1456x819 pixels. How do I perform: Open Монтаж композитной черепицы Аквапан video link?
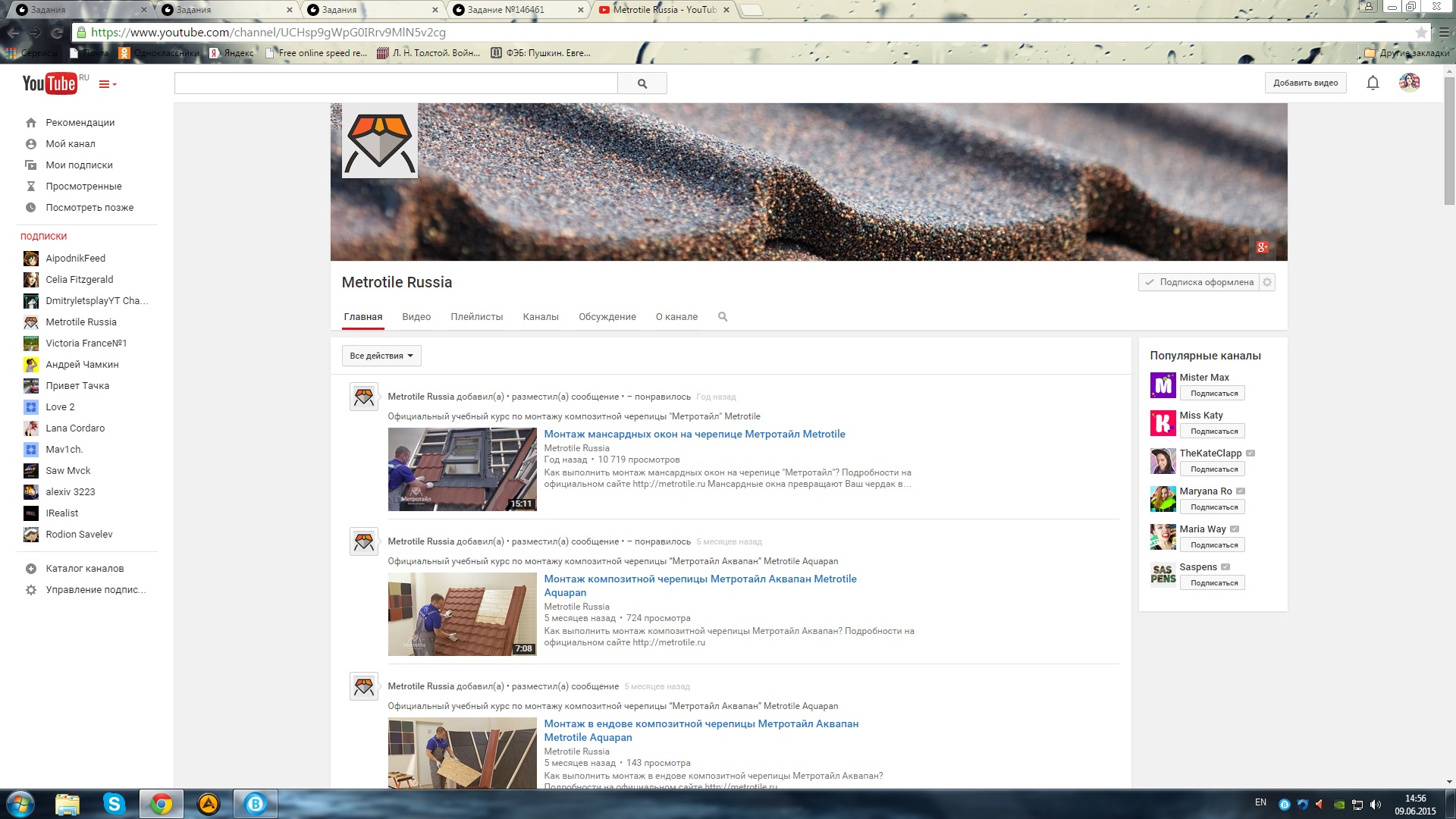(x=700, y=585)
